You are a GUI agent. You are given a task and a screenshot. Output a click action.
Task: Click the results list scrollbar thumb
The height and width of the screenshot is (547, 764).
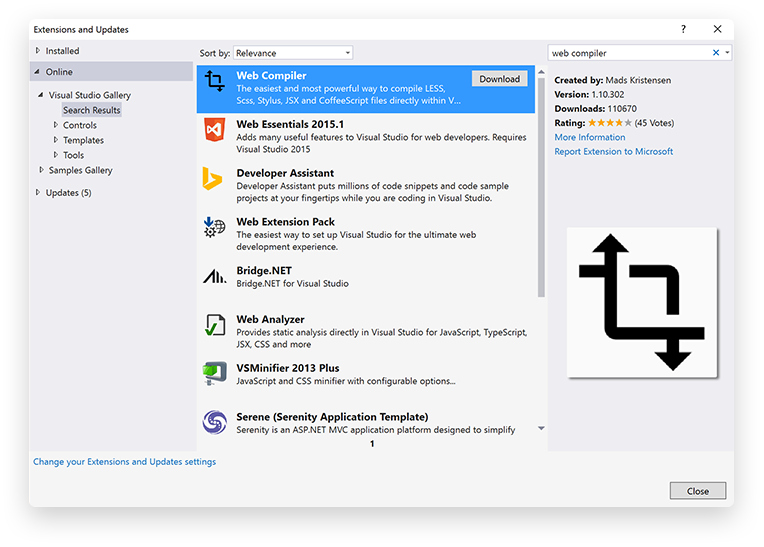tap(541, 188)
